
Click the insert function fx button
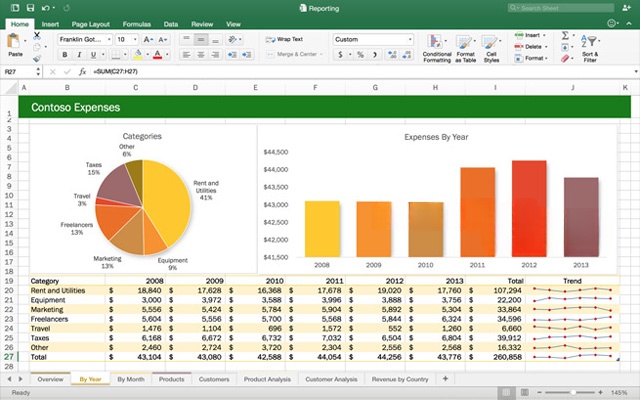[82, 72]
